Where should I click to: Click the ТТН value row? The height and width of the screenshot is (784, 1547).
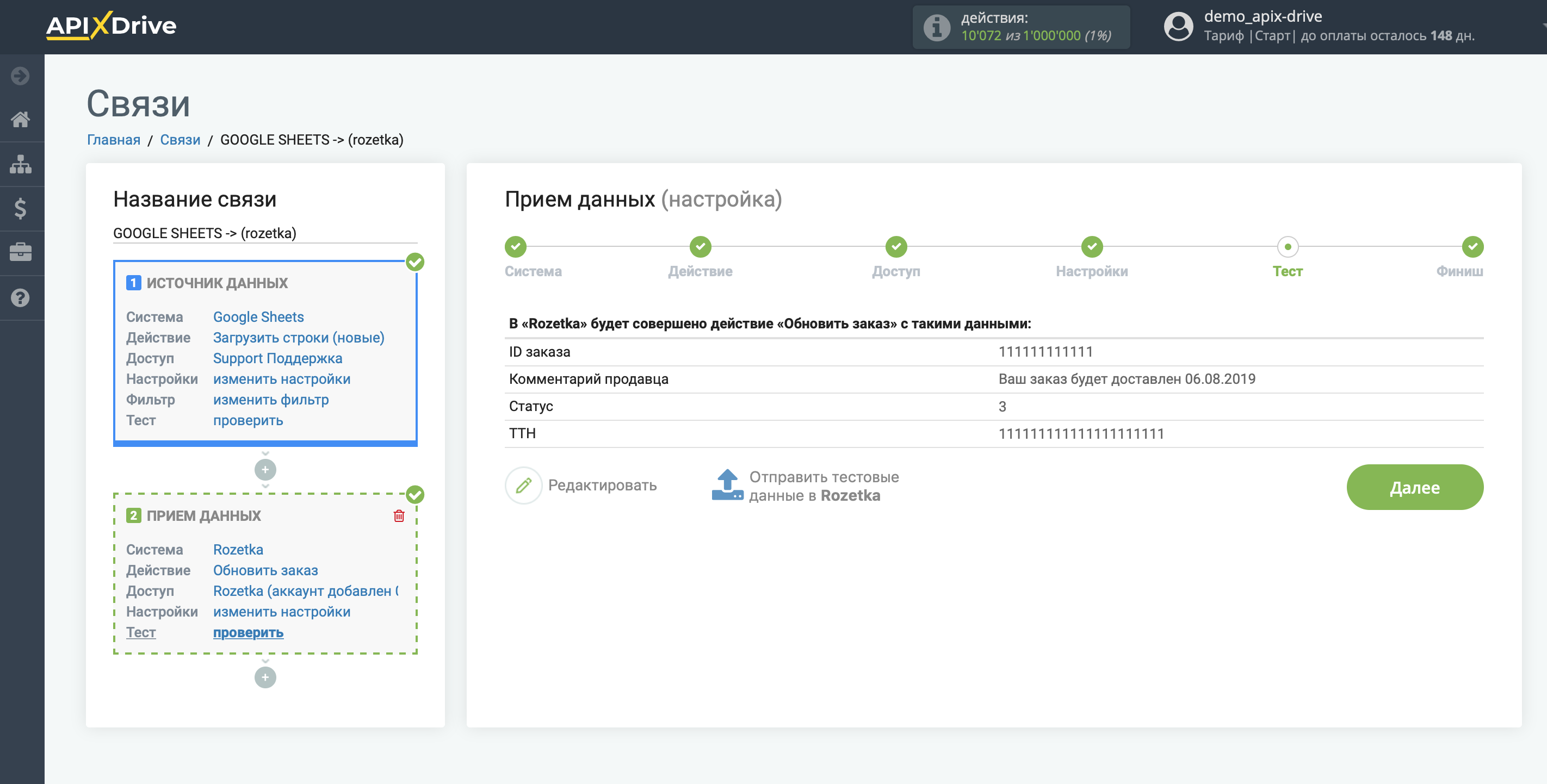(994, 433)
